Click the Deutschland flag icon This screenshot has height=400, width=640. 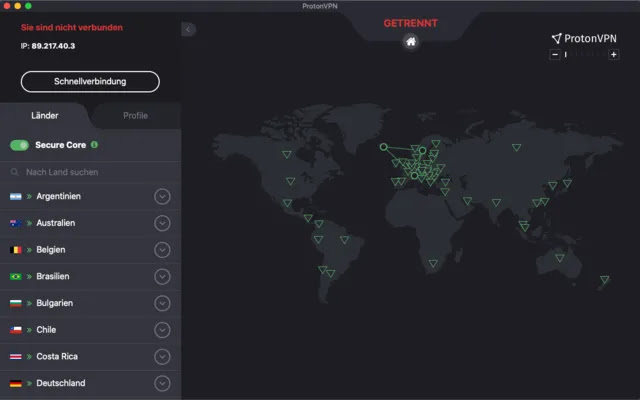(16, 383)
